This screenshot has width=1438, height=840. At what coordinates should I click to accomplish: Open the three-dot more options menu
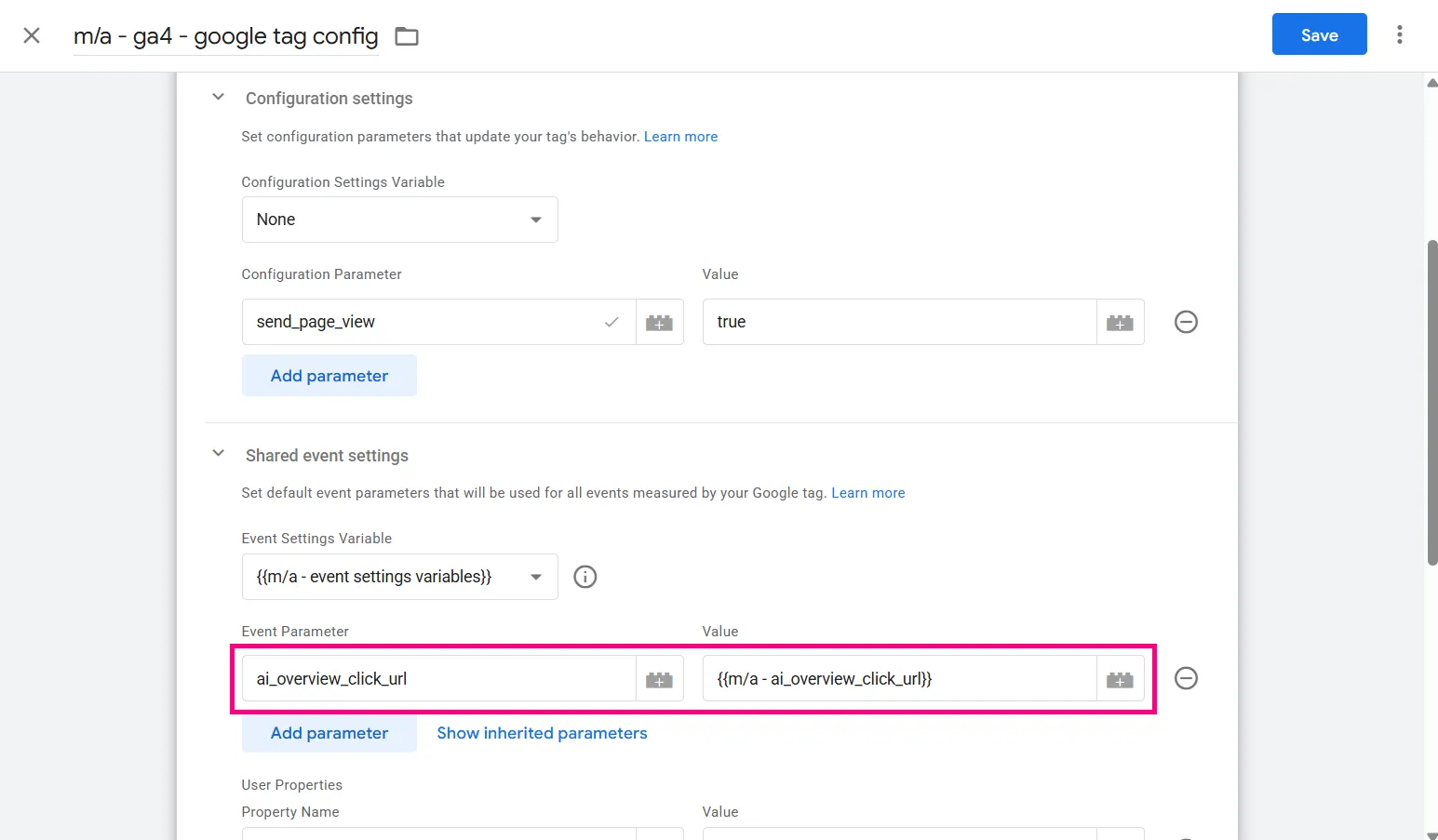click(1399, 34)
